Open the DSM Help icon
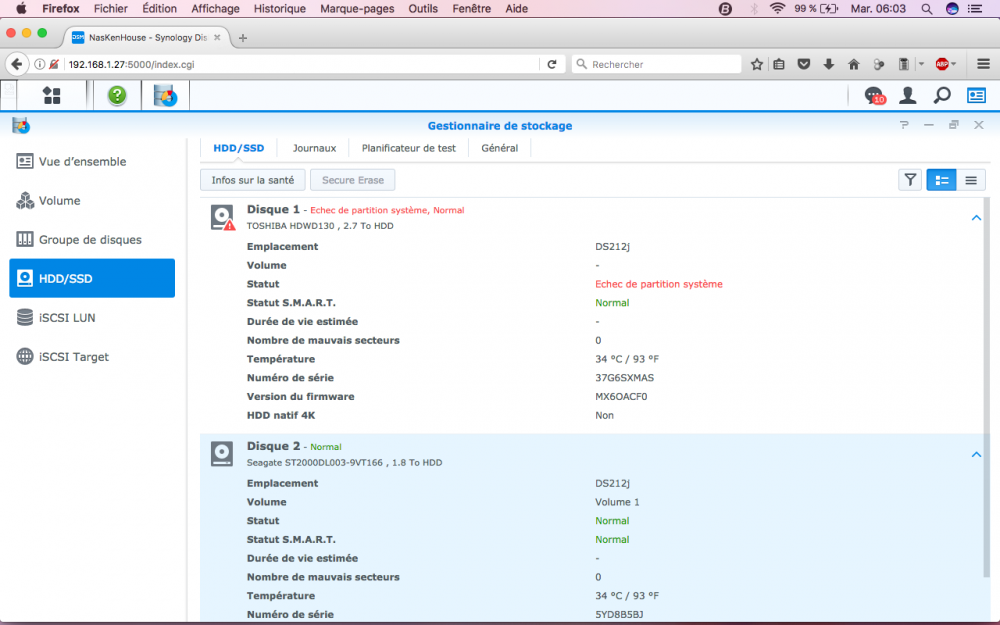The image size is (1000, 625). coord(117,96)
